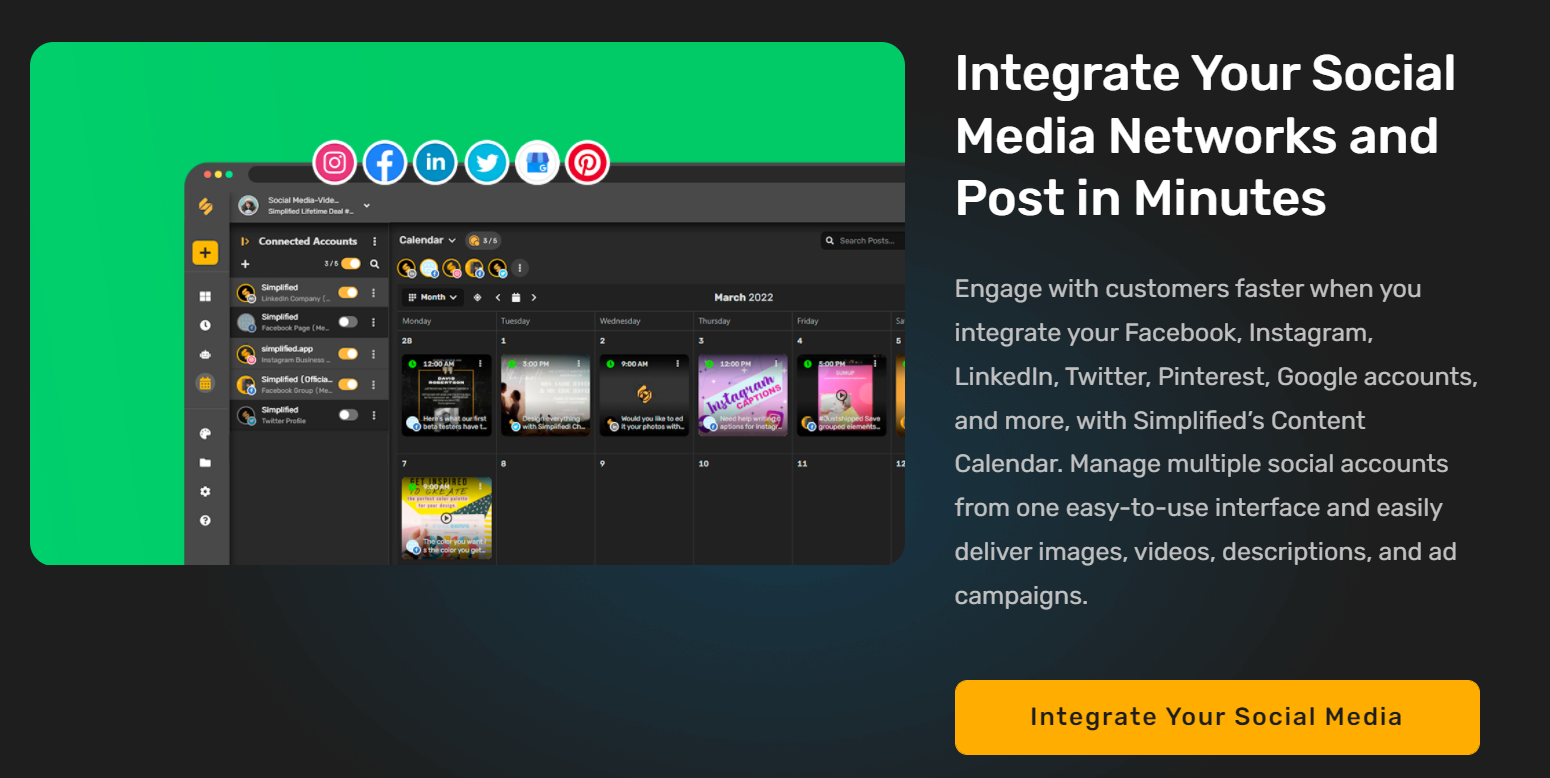
Task: Click the Pinterest icon badge
Action: coord(587,162)
